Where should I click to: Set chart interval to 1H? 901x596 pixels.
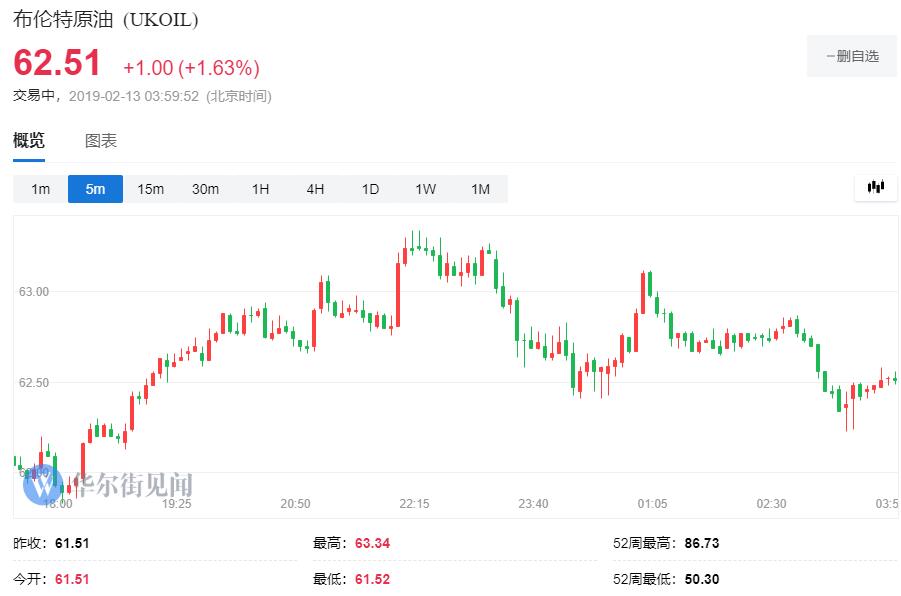260,189
